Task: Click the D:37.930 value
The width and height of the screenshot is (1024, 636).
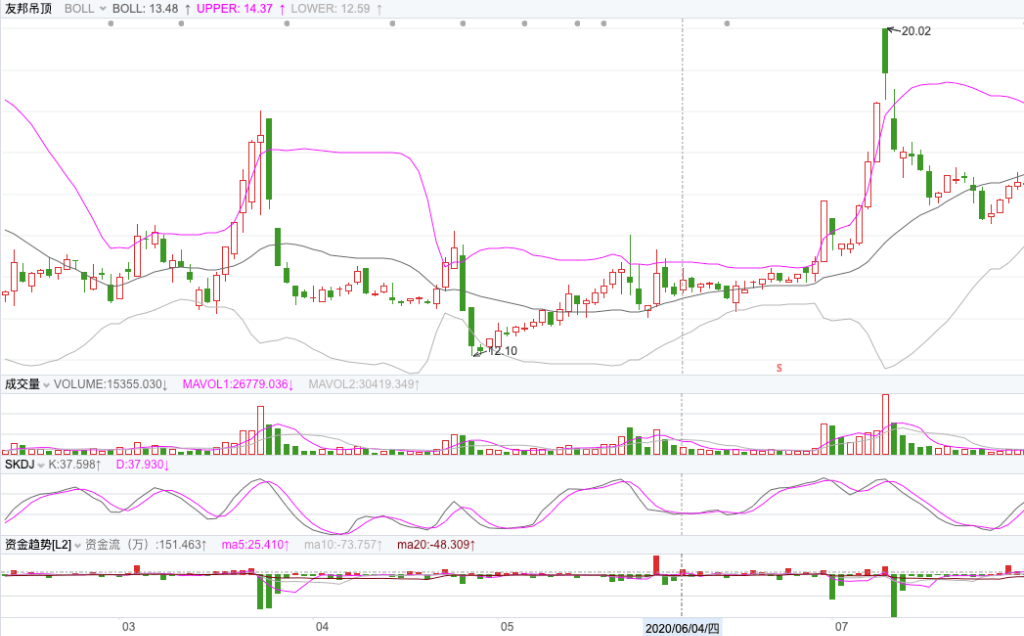Action: 140,465
